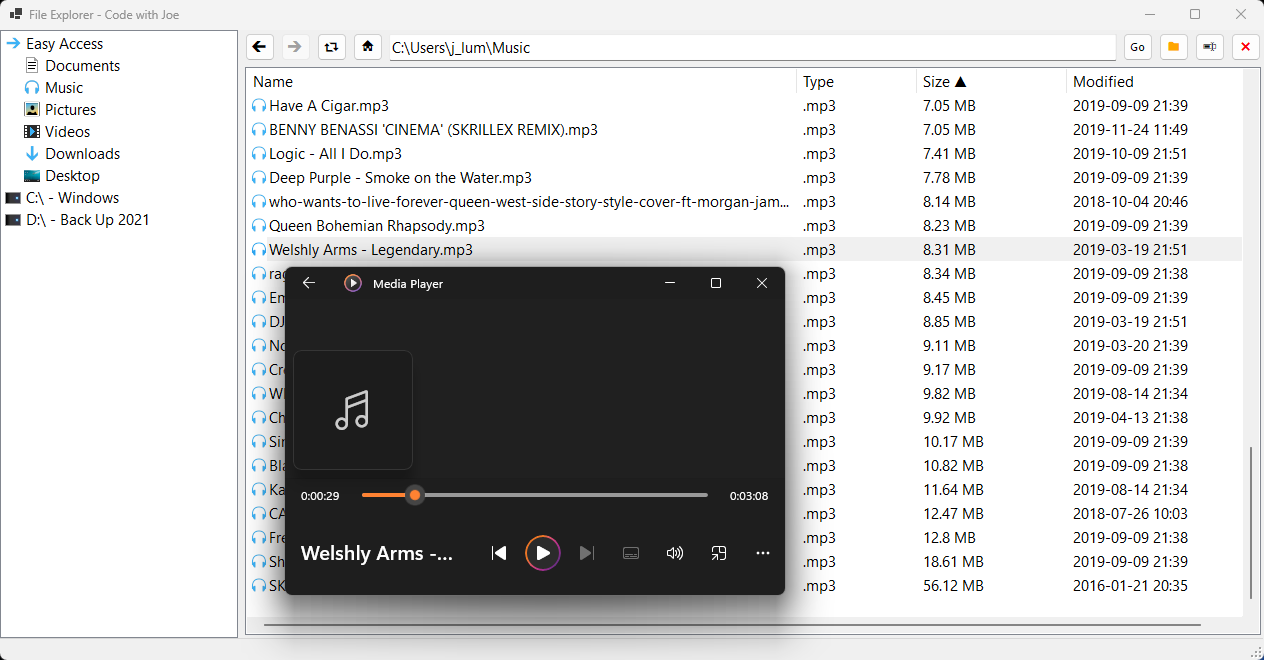Enable captions in Media Player

[631, 552]
